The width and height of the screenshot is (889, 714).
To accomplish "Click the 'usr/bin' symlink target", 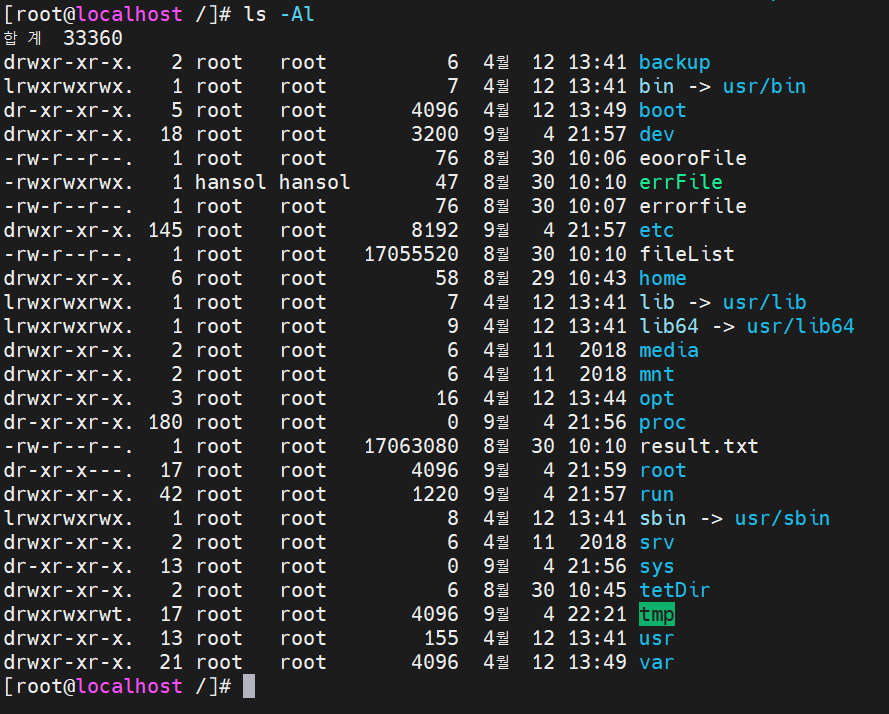I will click(764, 86).
